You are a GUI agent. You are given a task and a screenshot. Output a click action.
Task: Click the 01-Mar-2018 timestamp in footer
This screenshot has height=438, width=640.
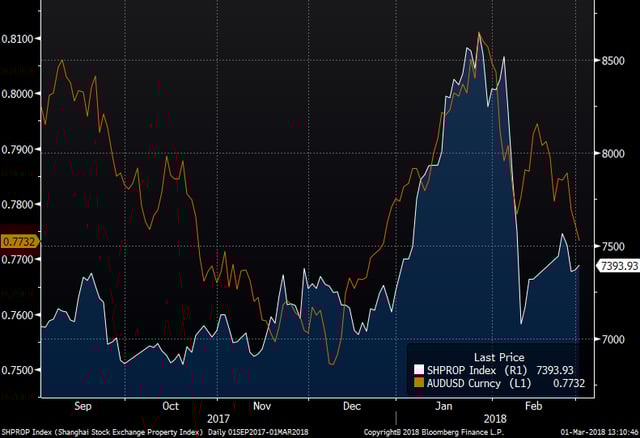(x=594, y=431)
